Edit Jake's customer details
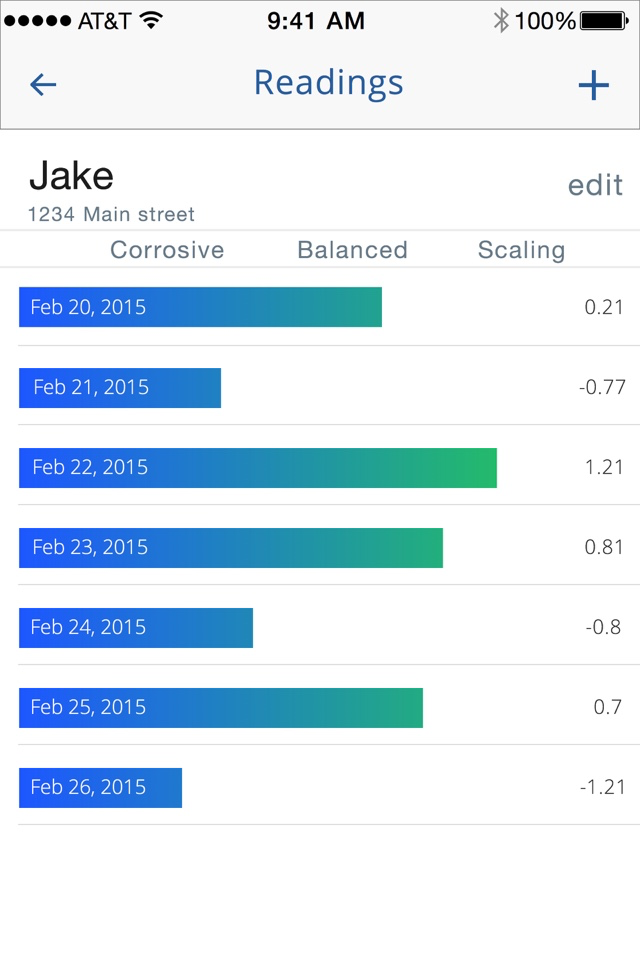Screen dimensions: 640x960 [x=595, y=185]
